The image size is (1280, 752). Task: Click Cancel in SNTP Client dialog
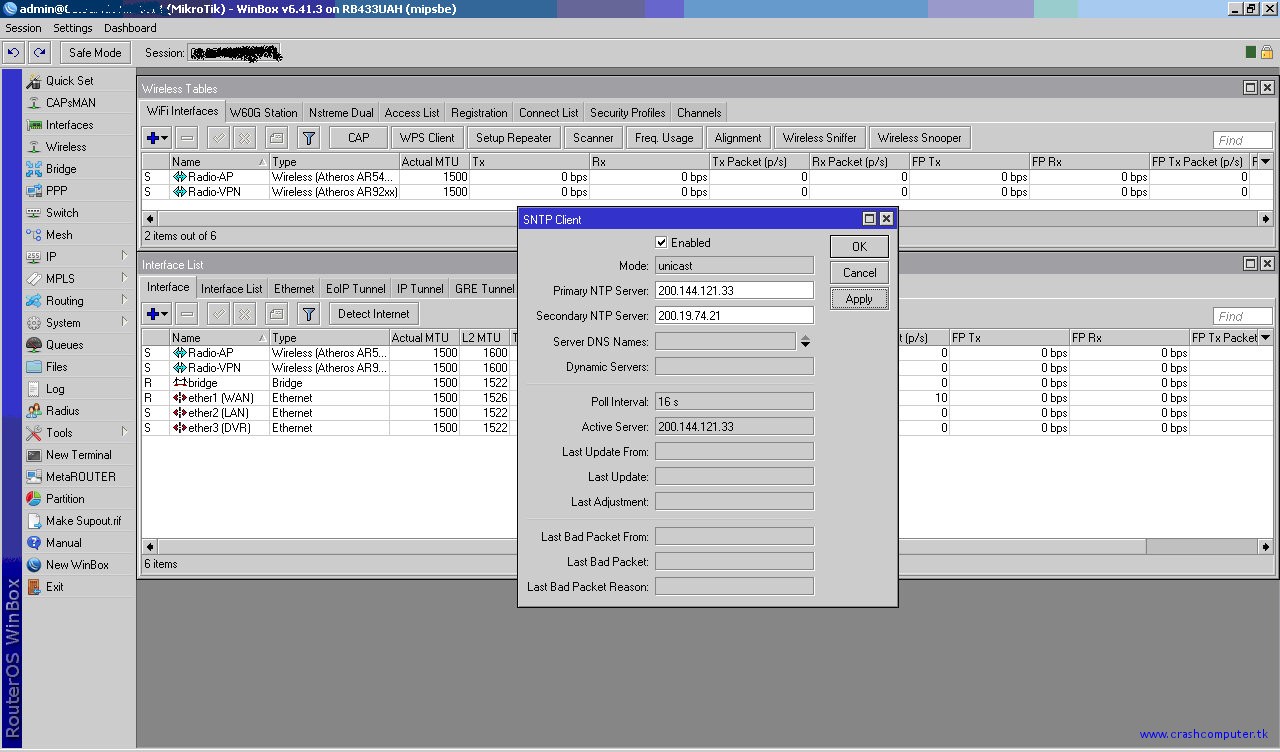(x=859, y=273)
